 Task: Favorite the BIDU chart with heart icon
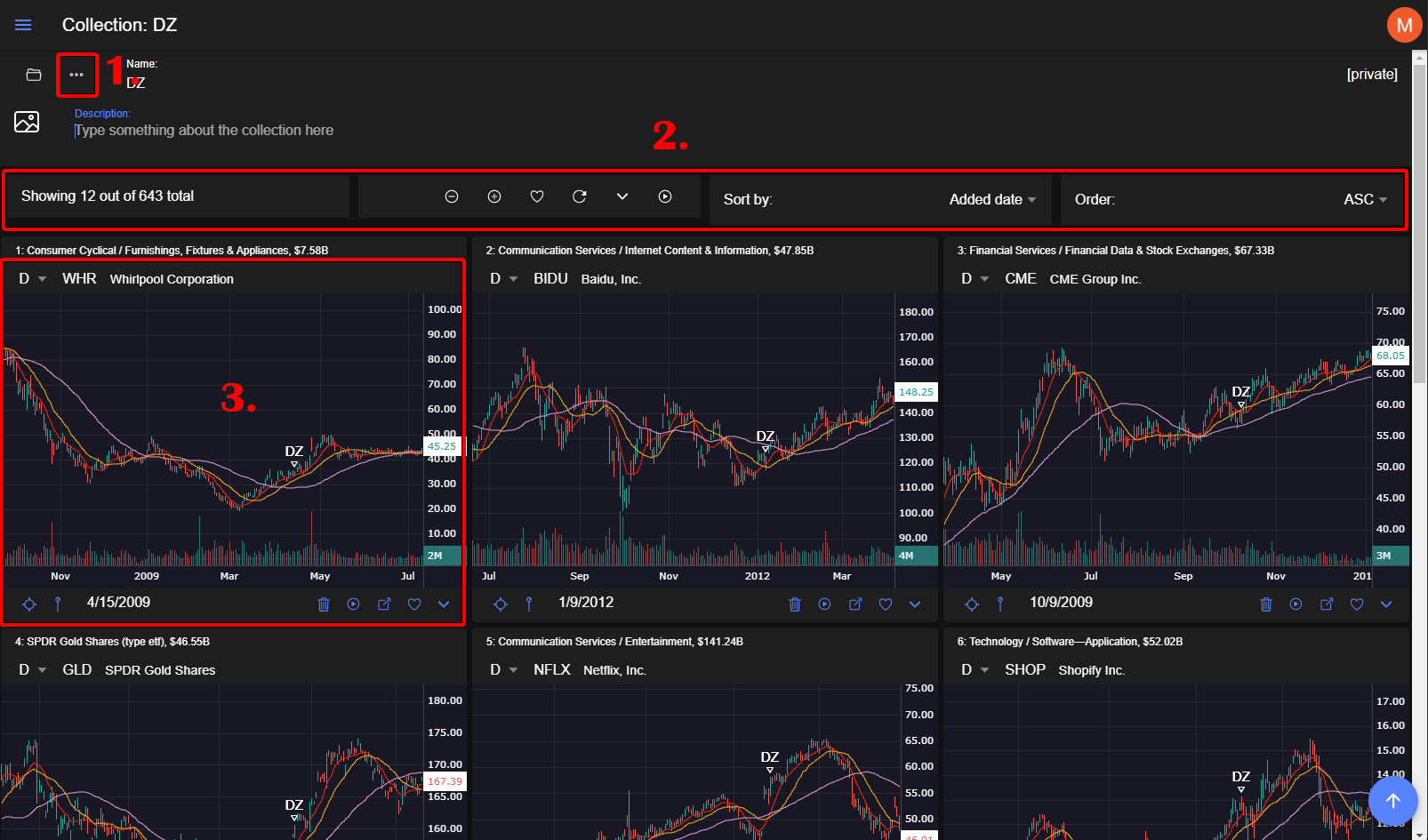click(x=886, y=604)
